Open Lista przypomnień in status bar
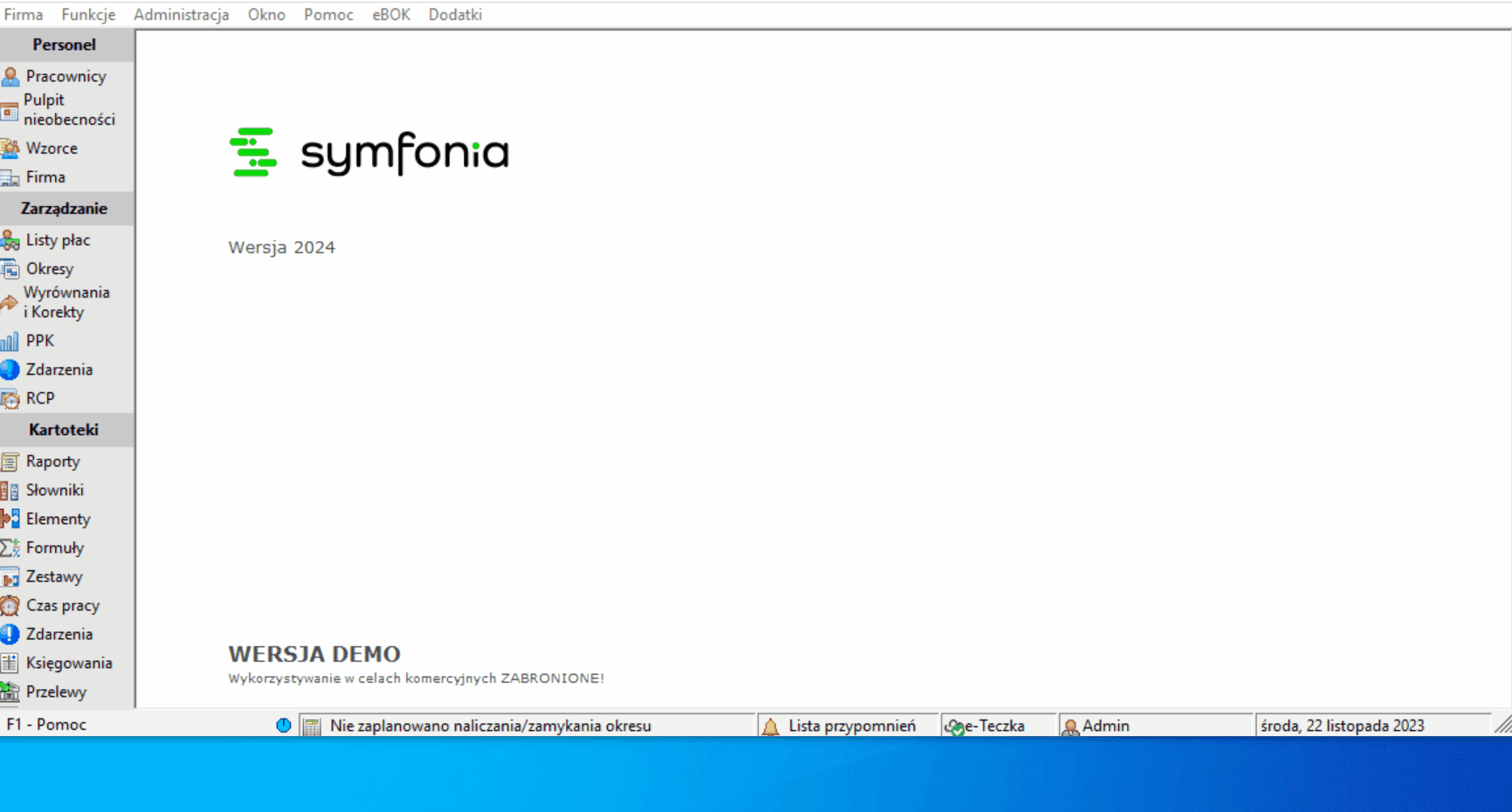The width and height of the screenshot is (1512, 812). [x=852, y=726]
